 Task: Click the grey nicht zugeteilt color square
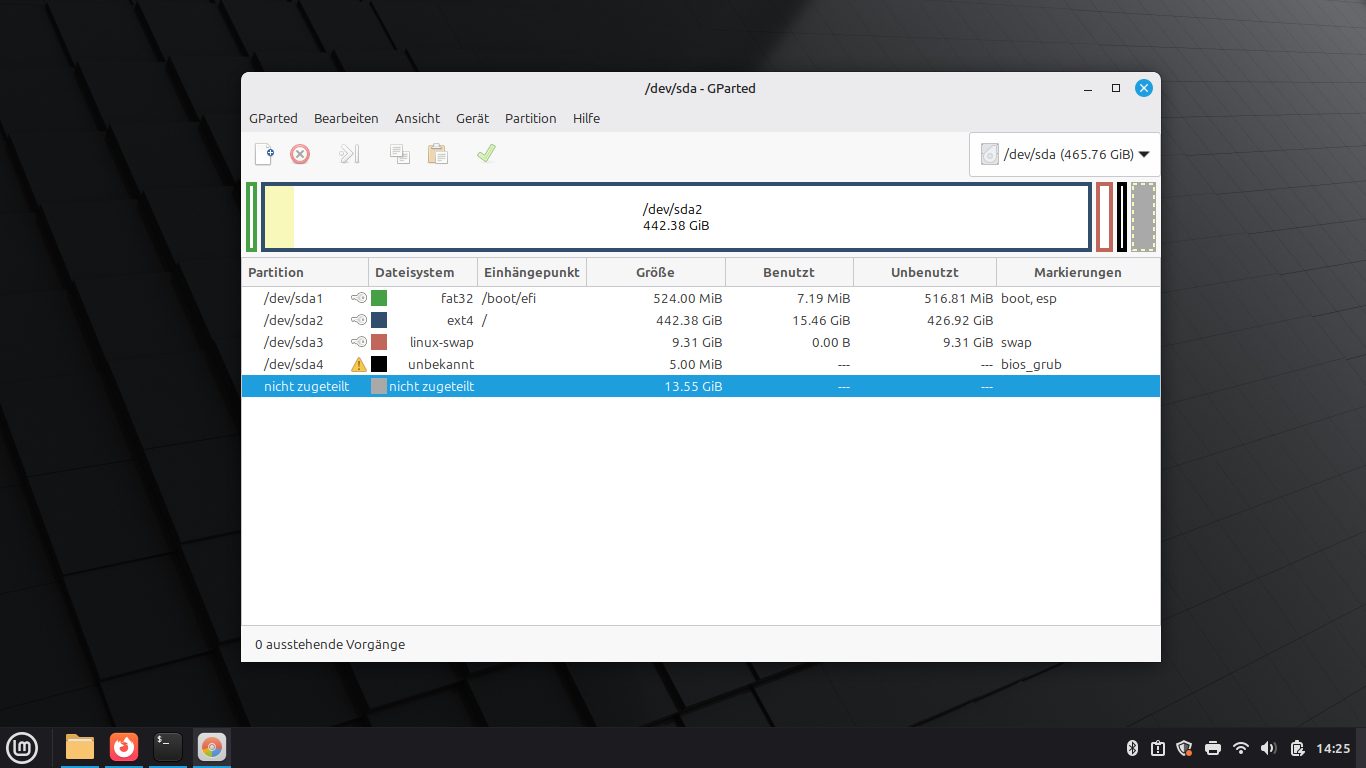point(379,386)
